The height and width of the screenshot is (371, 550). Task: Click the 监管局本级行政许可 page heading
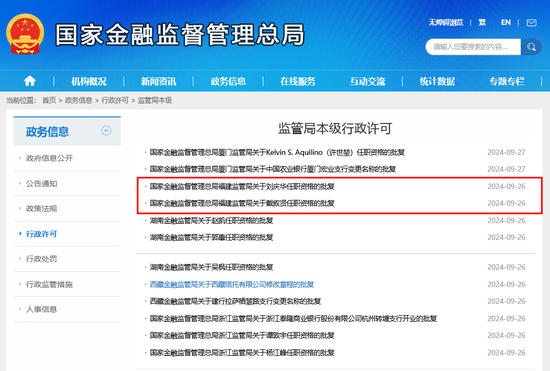pos(335,128)
